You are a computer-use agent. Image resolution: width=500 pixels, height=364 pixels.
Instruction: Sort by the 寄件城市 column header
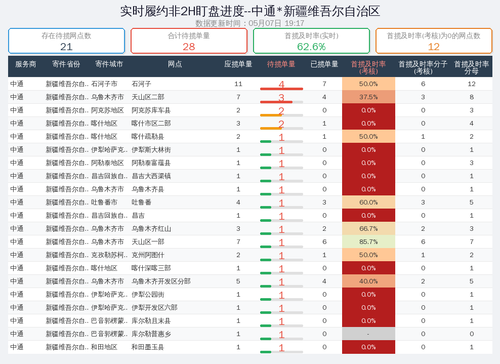pyautogui.click(x=109, y=64)
